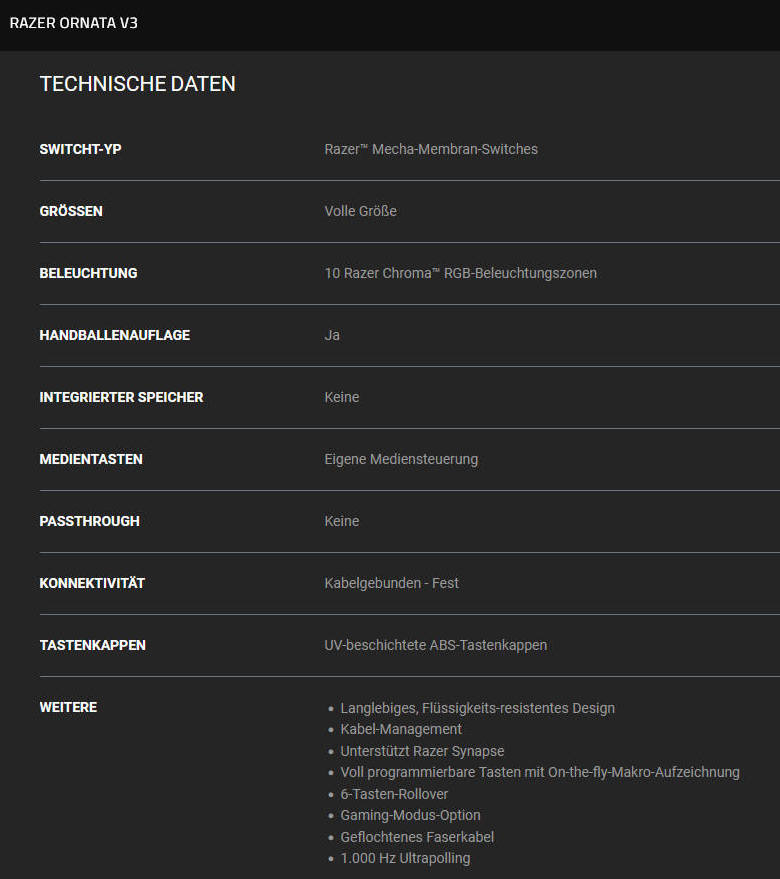
Task: Click the 1.000 Hz Ultrapolling bullet item
Action: [405, 858]
